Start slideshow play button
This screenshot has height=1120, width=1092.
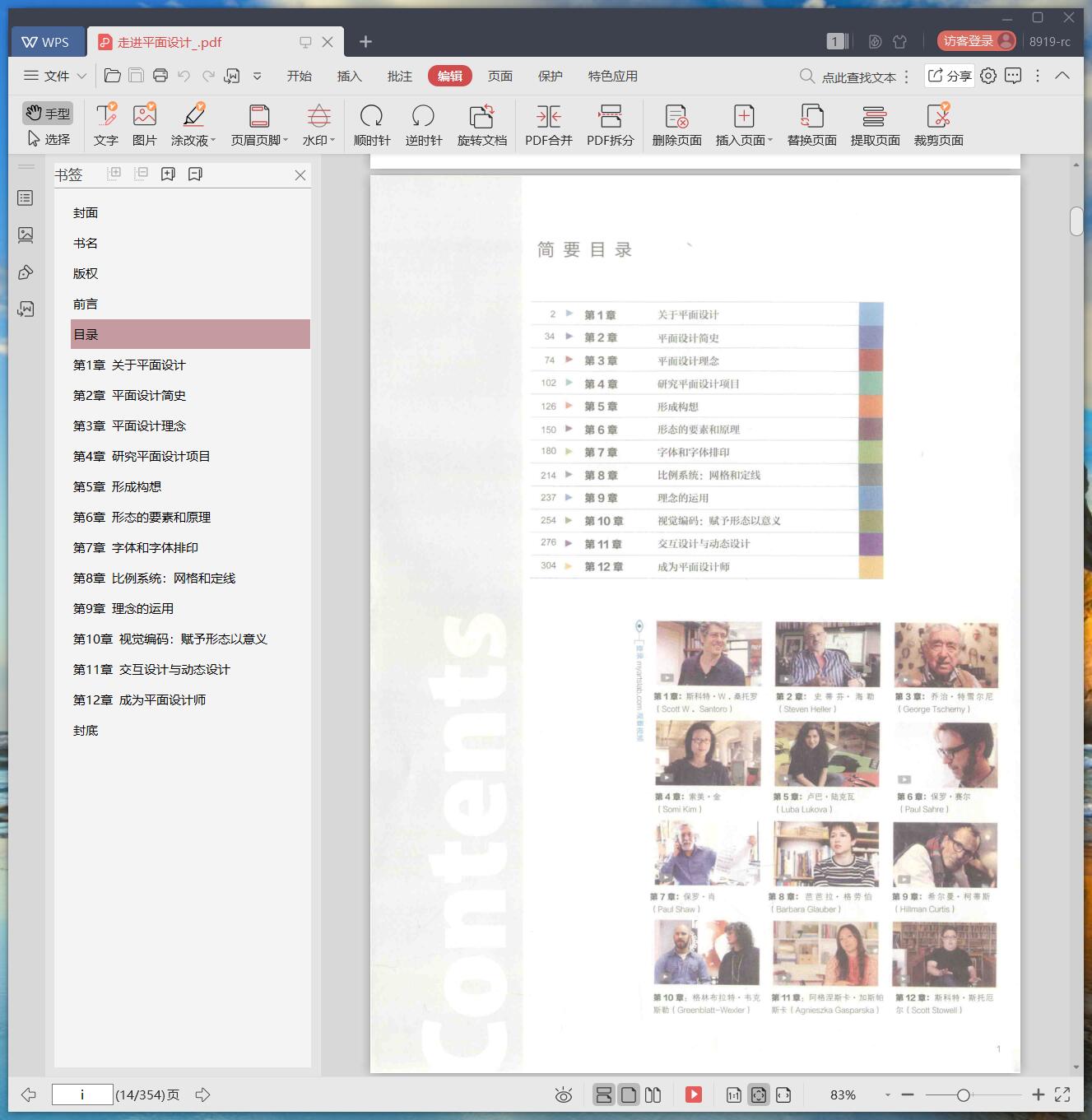(x=694, y=1094)
